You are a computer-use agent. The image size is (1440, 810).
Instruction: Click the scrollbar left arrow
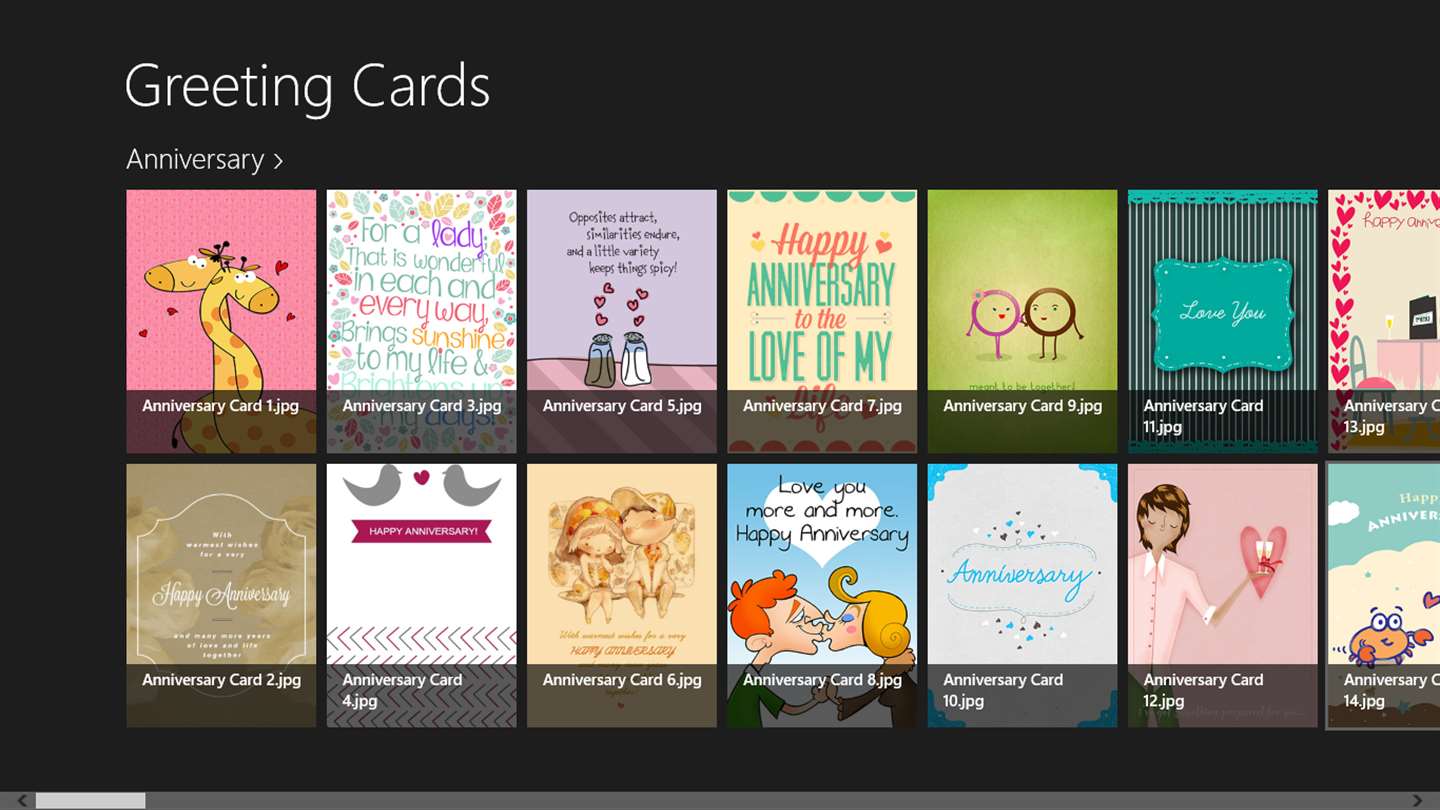click(x=22, y=800)
